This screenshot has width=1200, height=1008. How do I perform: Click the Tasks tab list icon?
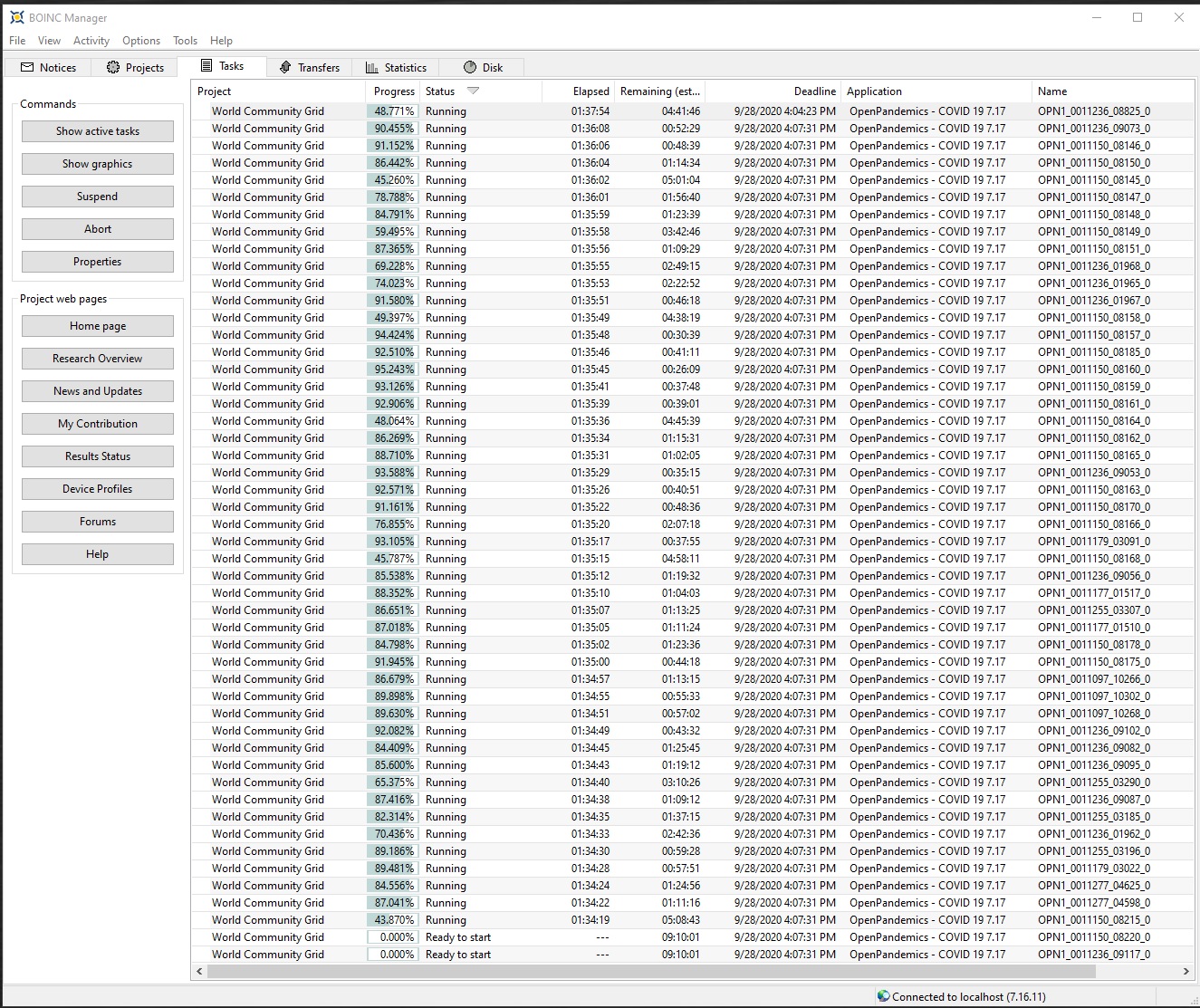click(206, 65)
